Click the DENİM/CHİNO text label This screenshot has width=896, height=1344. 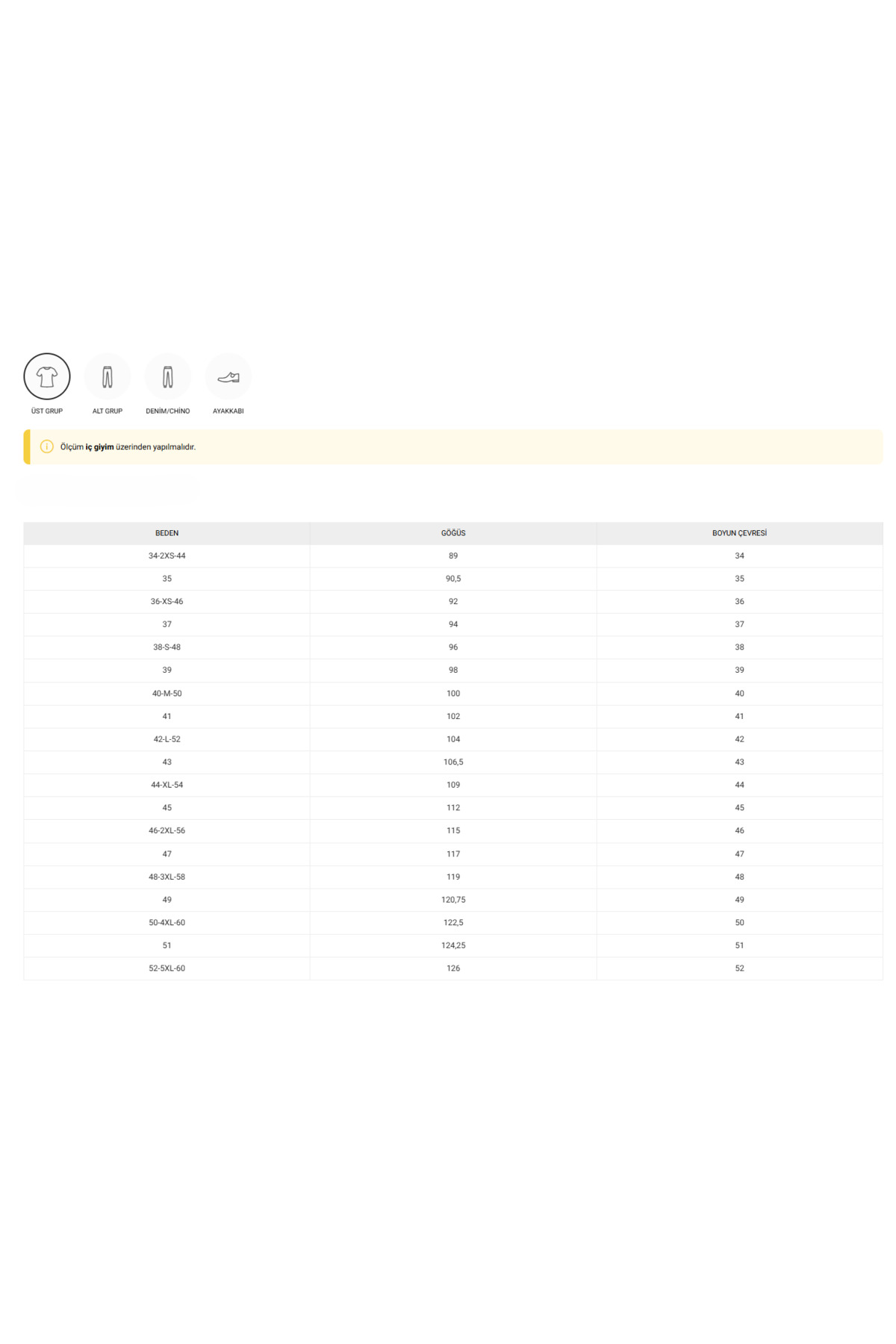point(168,411)
